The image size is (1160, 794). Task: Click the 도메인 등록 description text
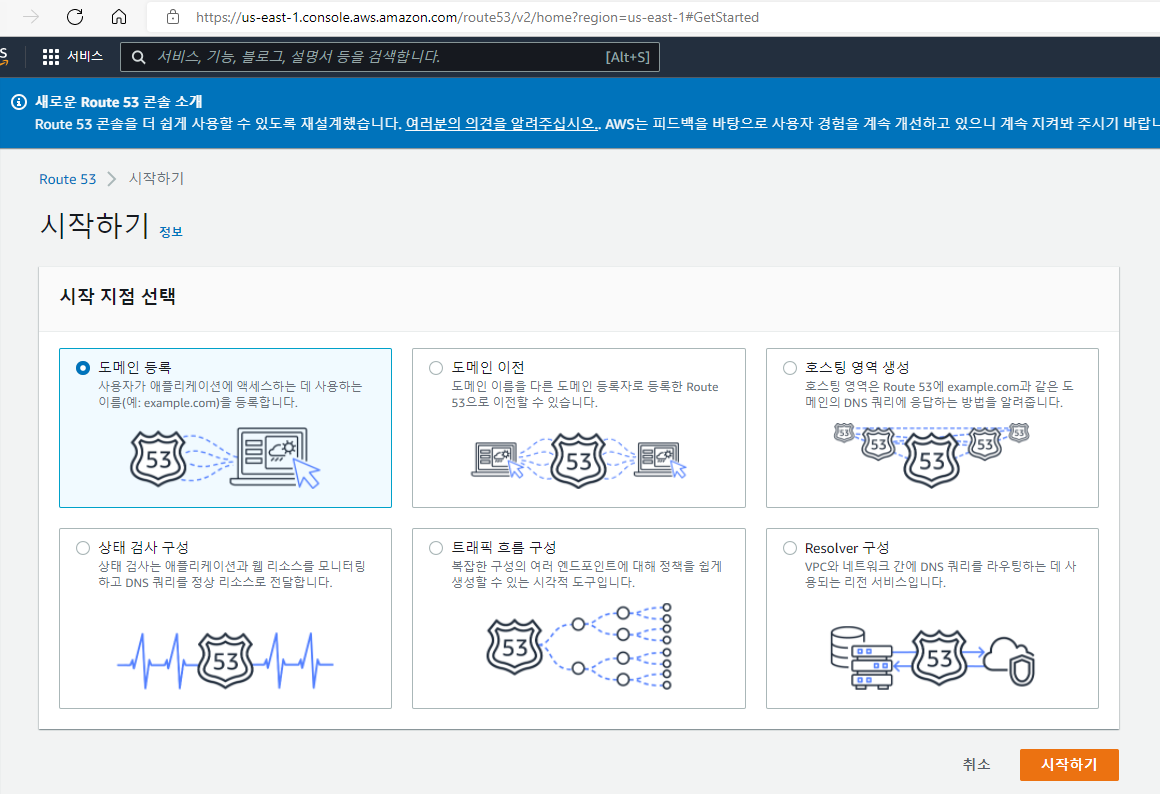[230, 394]
